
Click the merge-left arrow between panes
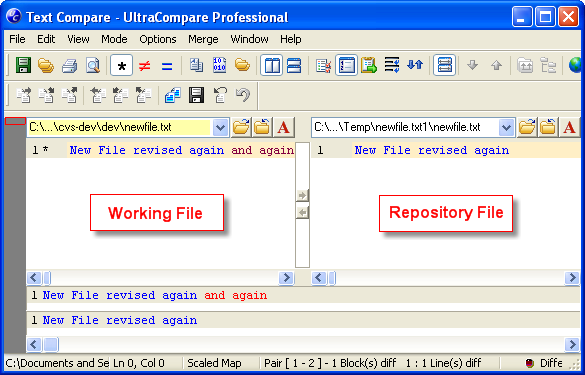click(x=302, y=213)
